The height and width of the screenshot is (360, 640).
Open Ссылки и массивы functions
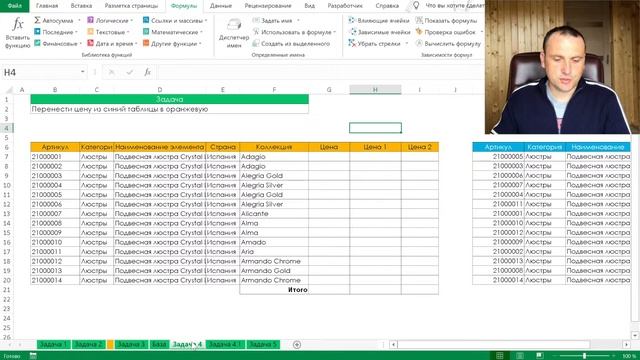[175, 20]
